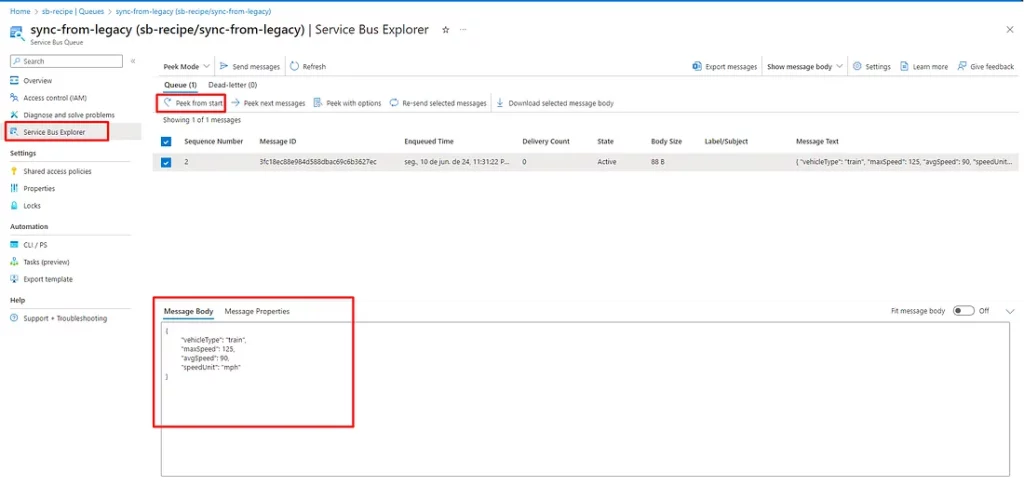This screenshot has width=1024, height=486.
Task: Click Peek with options
Action: [x=347, y=103]
